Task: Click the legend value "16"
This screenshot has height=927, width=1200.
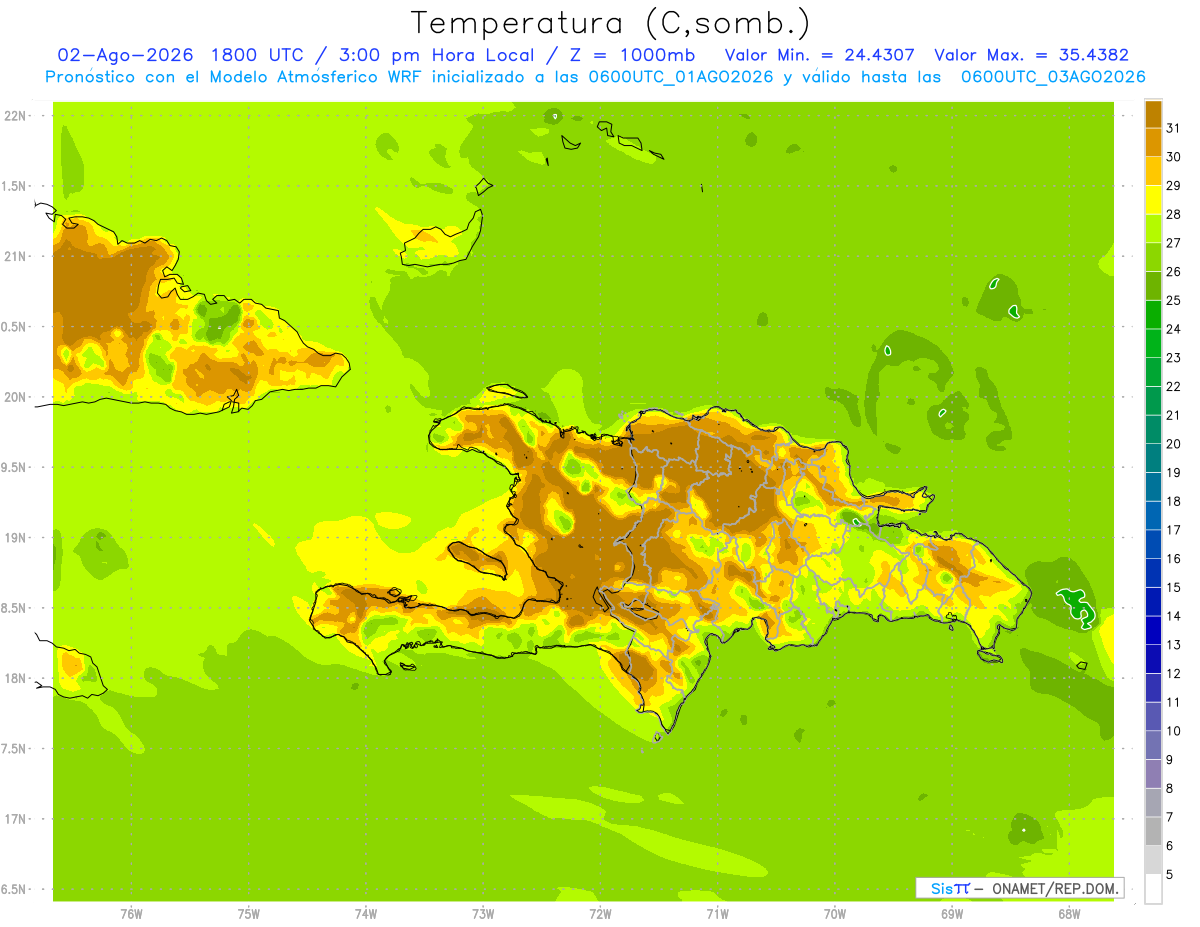Action: pos(1174,558)
